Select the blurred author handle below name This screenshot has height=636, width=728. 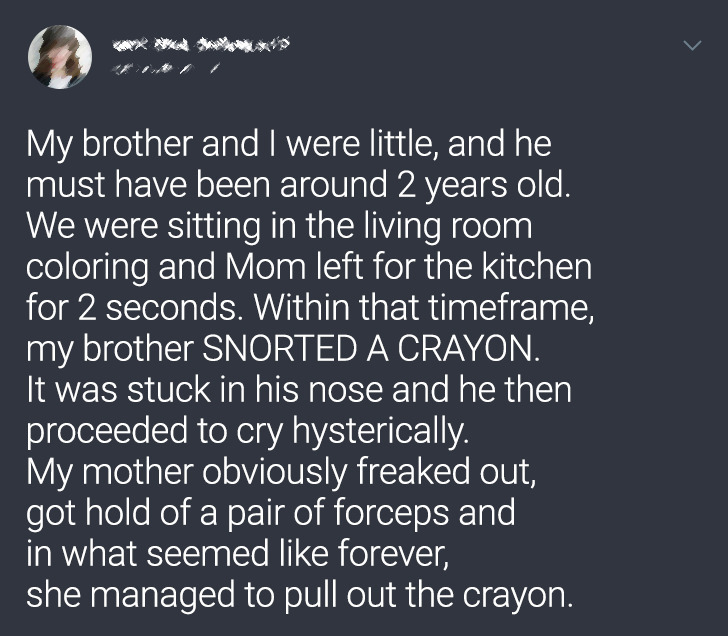pos(164,70)
